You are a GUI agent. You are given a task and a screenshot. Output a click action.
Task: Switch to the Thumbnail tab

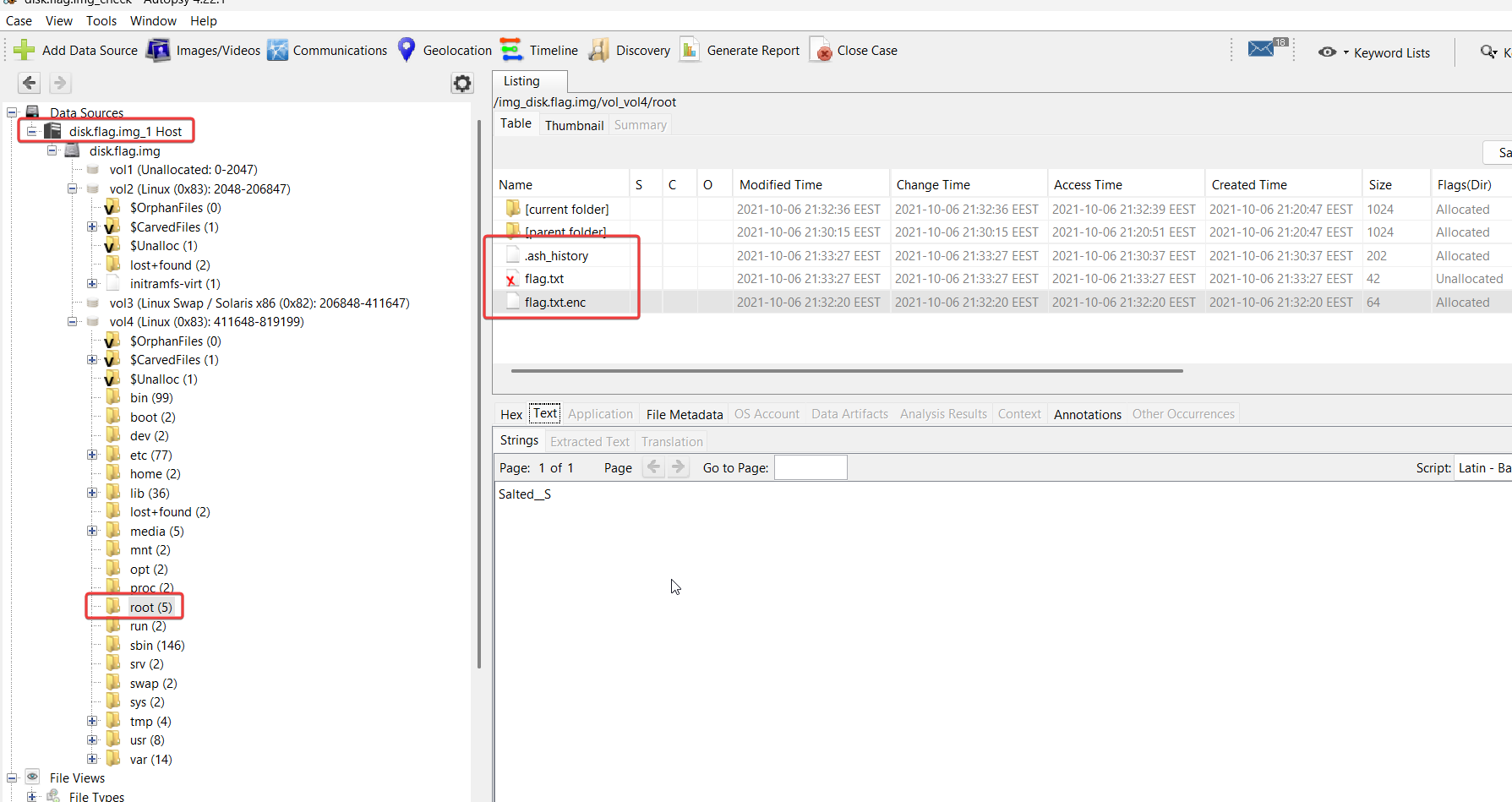[x=574, y=125]
